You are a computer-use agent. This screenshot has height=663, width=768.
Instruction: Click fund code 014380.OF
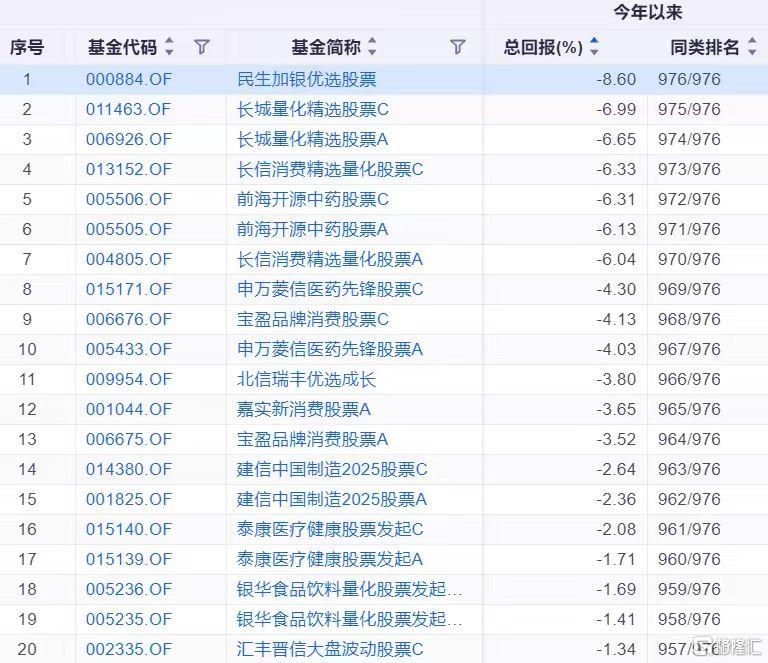pos(129,470)
